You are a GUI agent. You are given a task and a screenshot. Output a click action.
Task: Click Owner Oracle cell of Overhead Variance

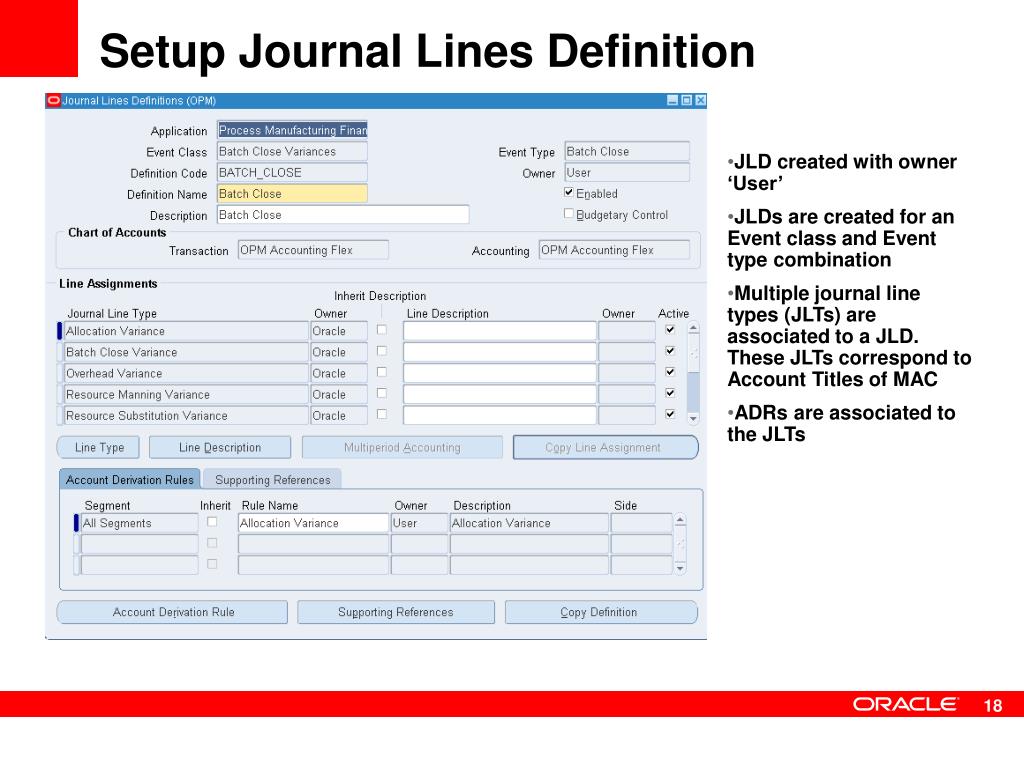pyautogui.click(x=338, y=374)
